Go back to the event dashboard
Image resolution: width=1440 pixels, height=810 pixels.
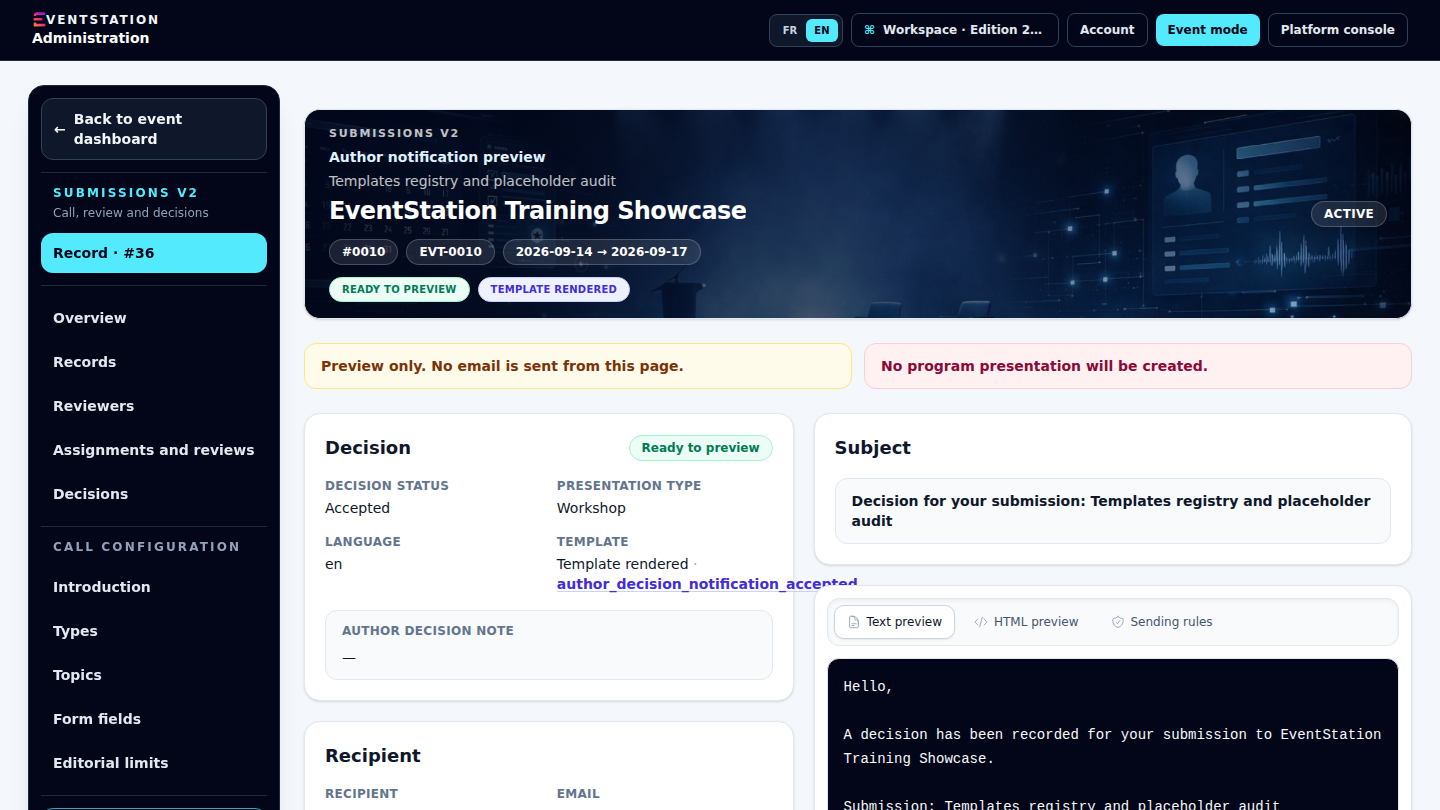click(x=154, y=129)
